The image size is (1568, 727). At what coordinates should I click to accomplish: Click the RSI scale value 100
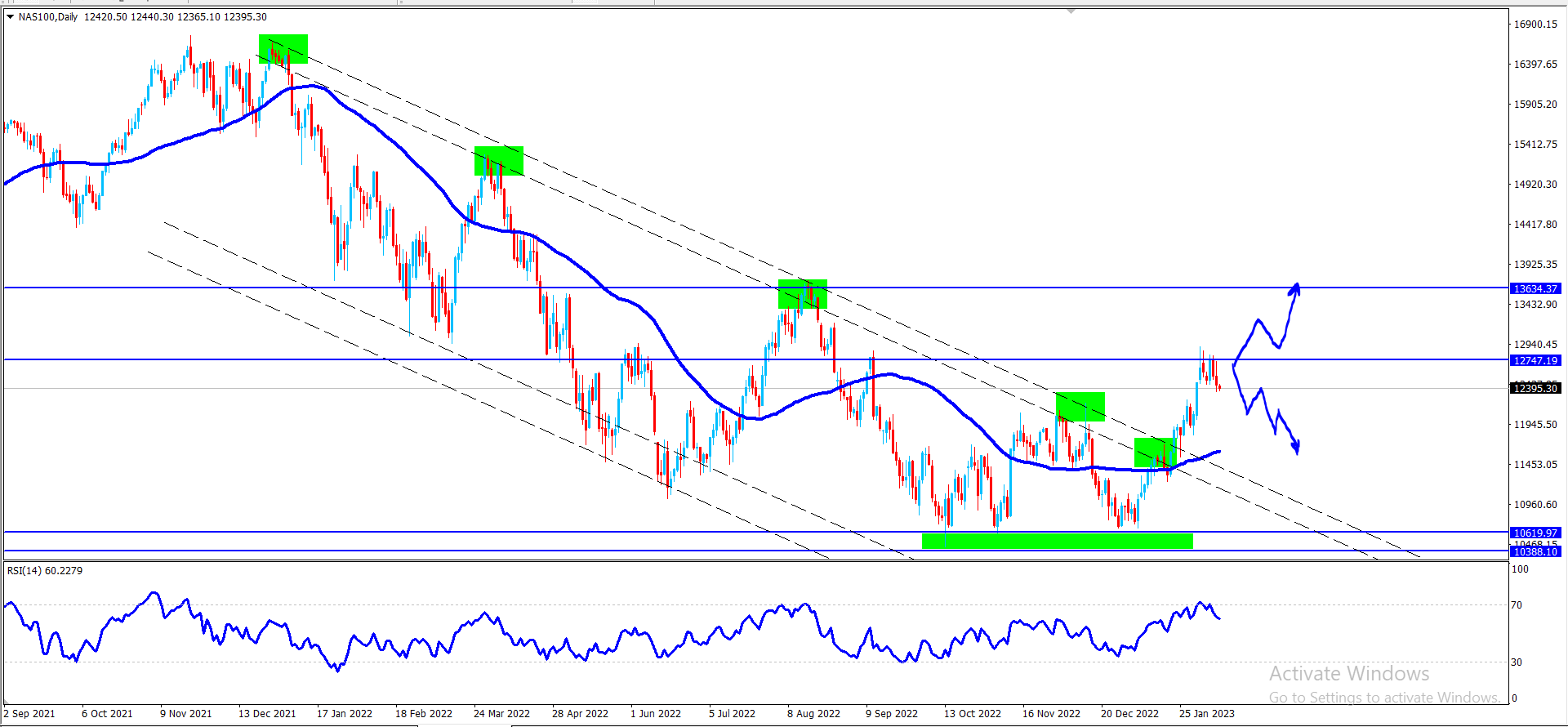pyautogui.click(x=1520, y=569)
